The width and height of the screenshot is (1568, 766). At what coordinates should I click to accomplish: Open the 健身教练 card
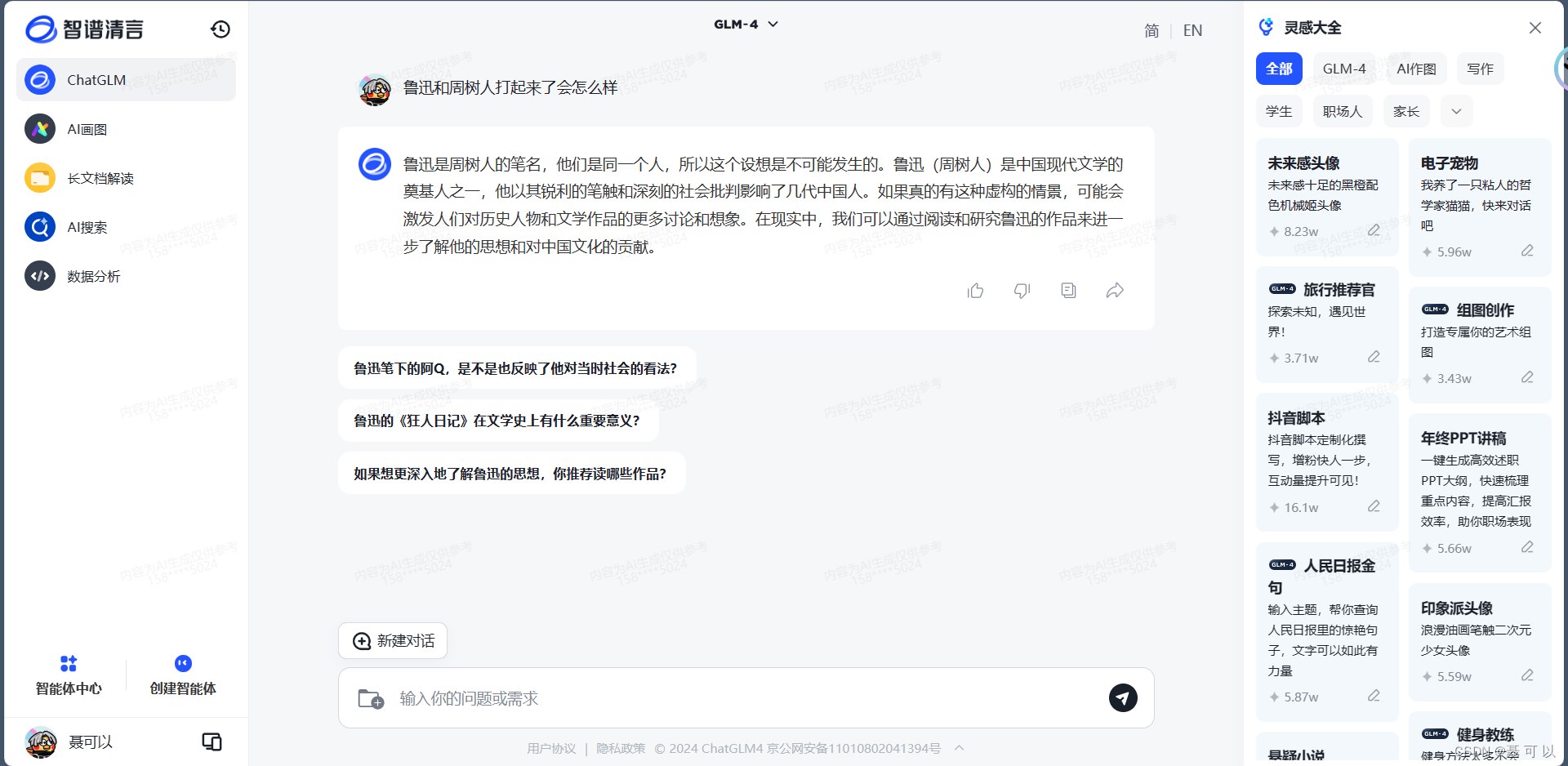tap(1480, 738)
